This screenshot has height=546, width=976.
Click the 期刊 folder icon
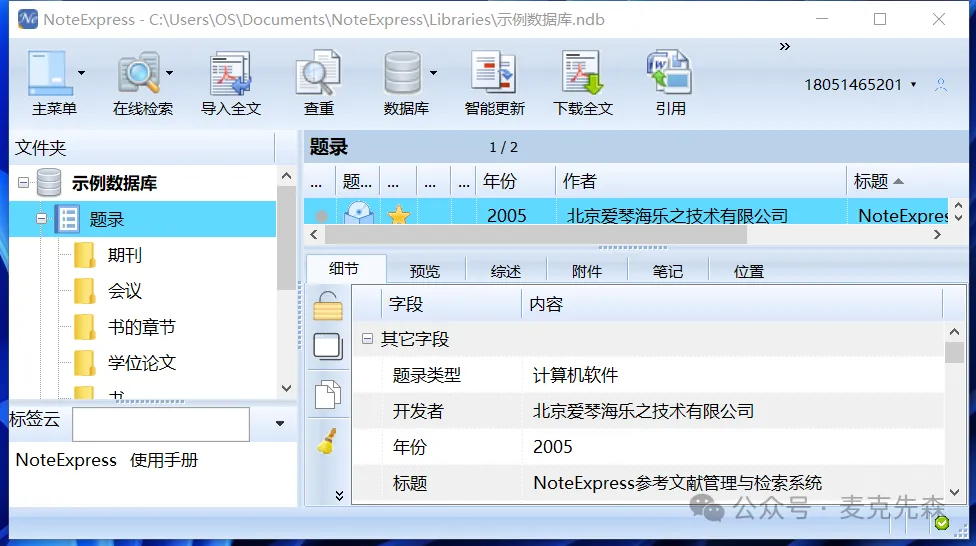tap(85, 255)
